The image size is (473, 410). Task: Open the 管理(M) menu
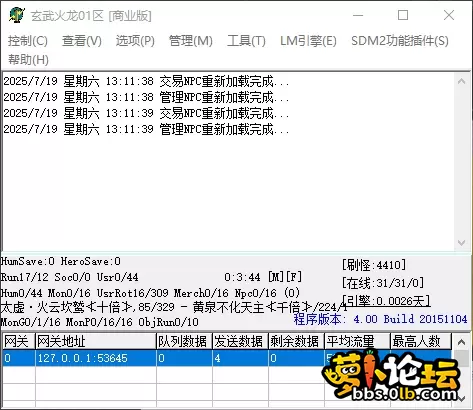coord(191,41)
